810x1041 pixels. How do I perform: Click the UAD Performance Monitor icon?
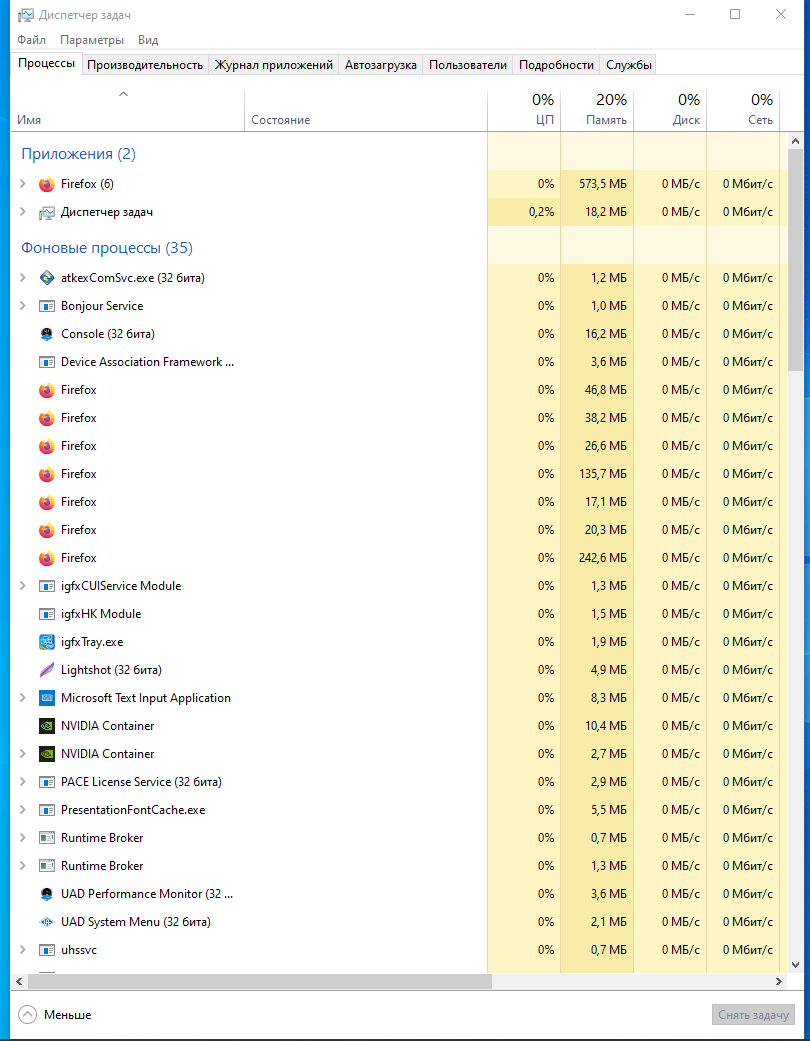[46, 894]
